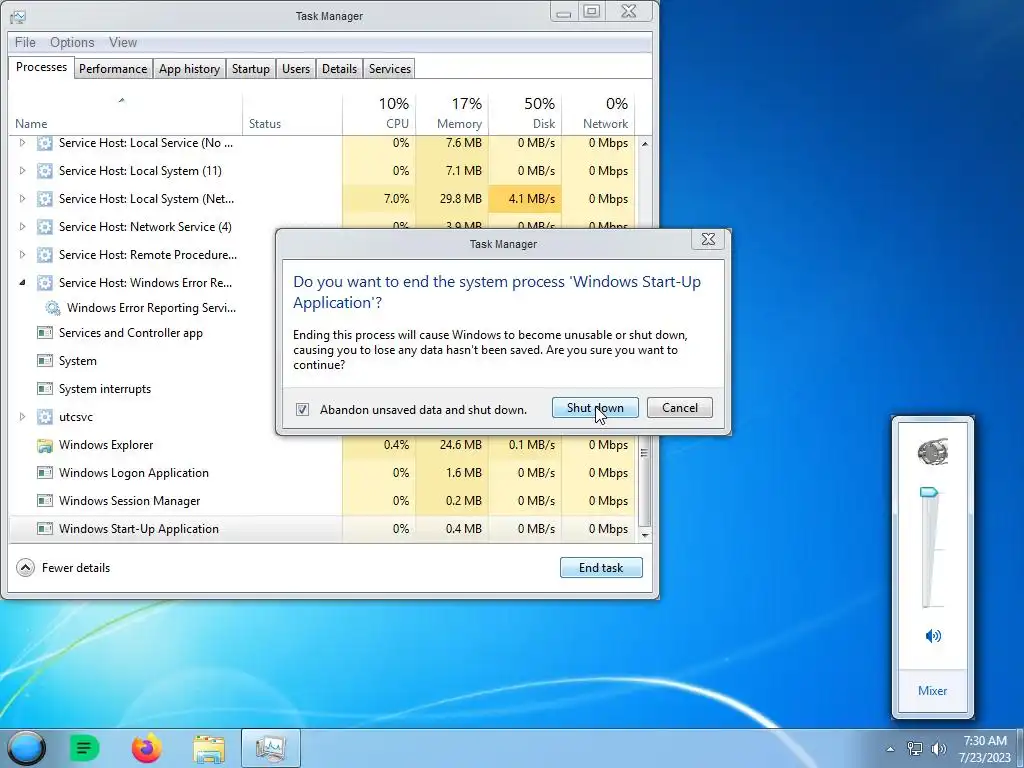
Task: Click gear icon of Service Host: Remote Procedure
Action: (x=44, y=255)
